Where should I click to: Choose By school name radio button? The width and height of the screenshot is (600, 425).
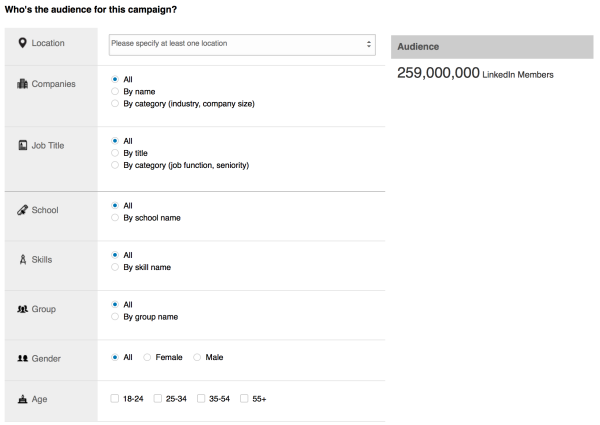click(115, 218)
